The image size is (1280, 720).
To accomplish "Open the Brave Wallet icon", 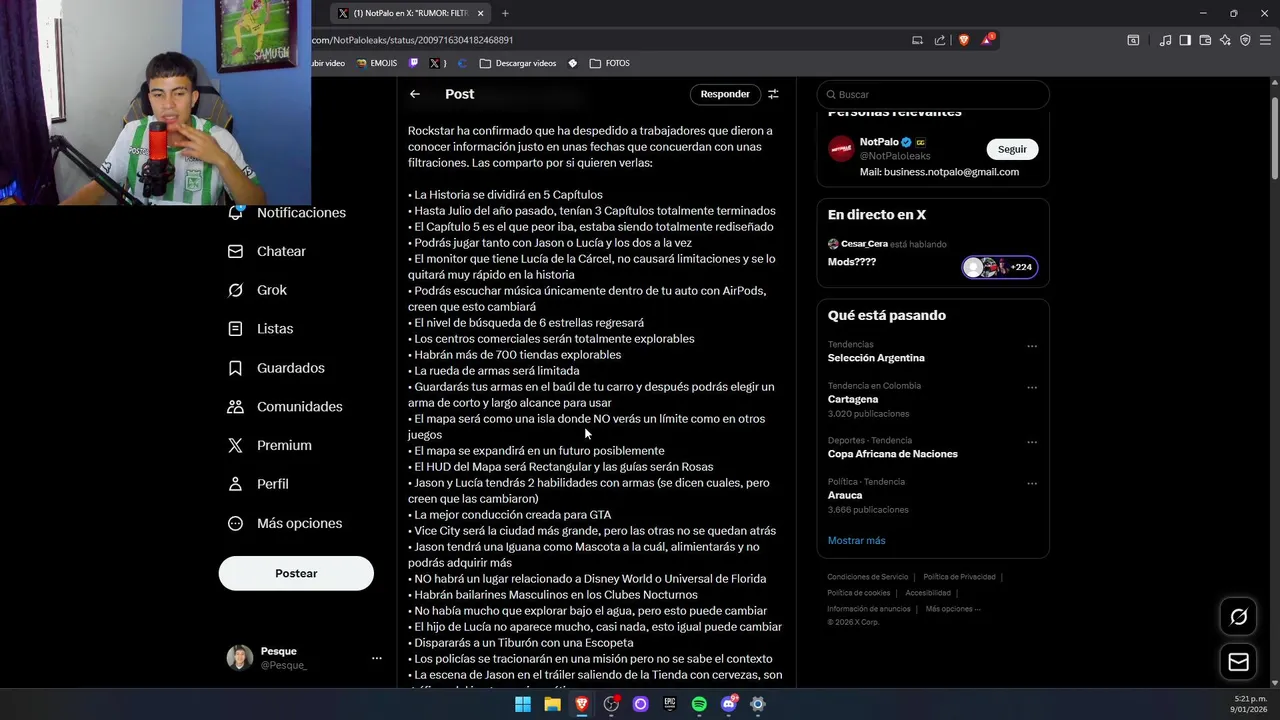I will tap(1205, 40).
